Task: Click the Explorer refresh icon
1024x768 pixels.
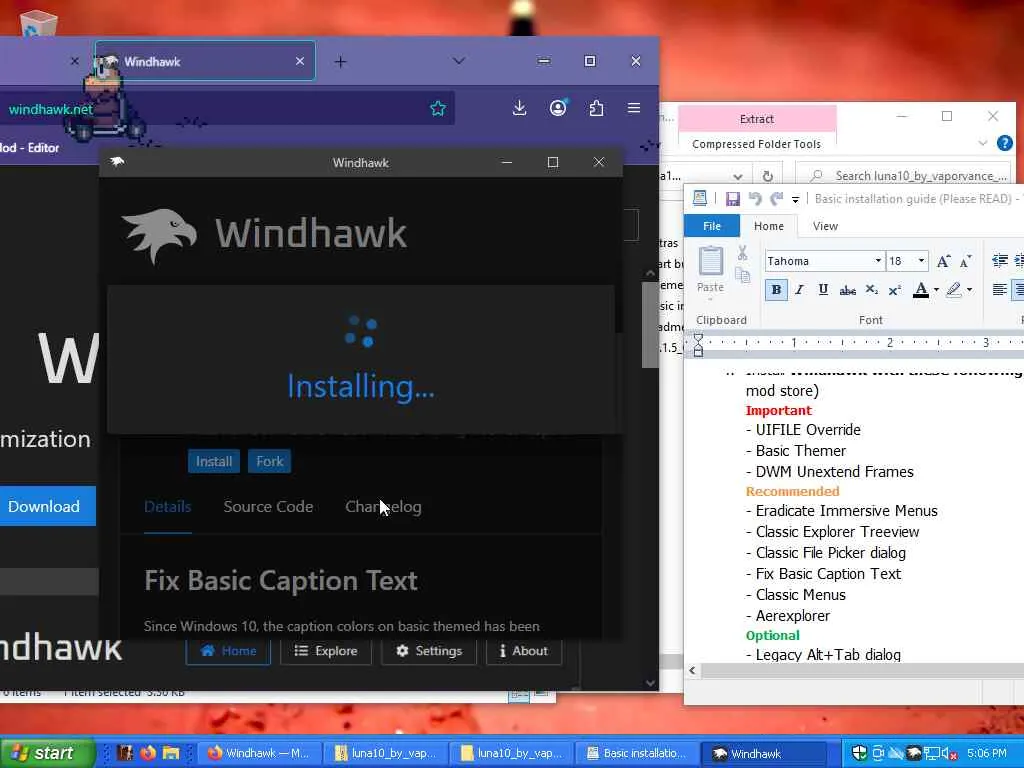Action: [x=768, y=176]
